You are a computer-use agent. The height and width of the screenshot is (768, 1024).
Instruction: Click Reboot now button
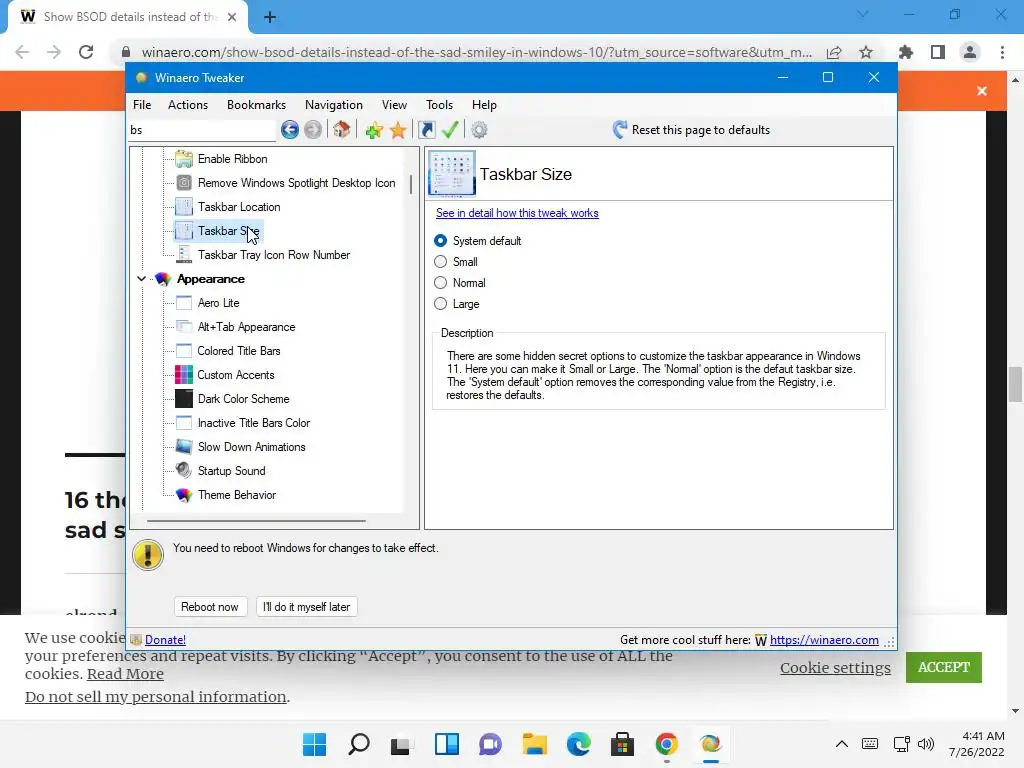pyautogui.click(x=210, y=607)
